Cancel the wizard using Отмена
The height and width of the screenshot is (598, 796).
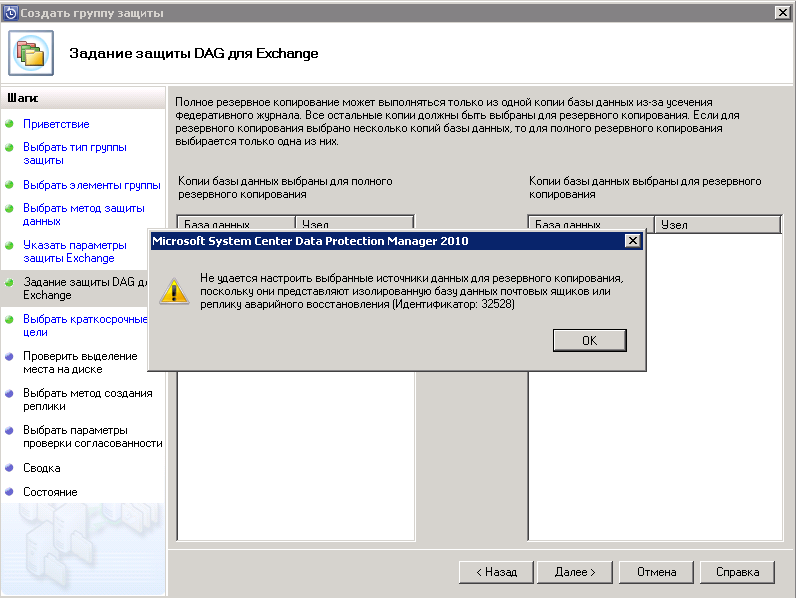[656, 572]
